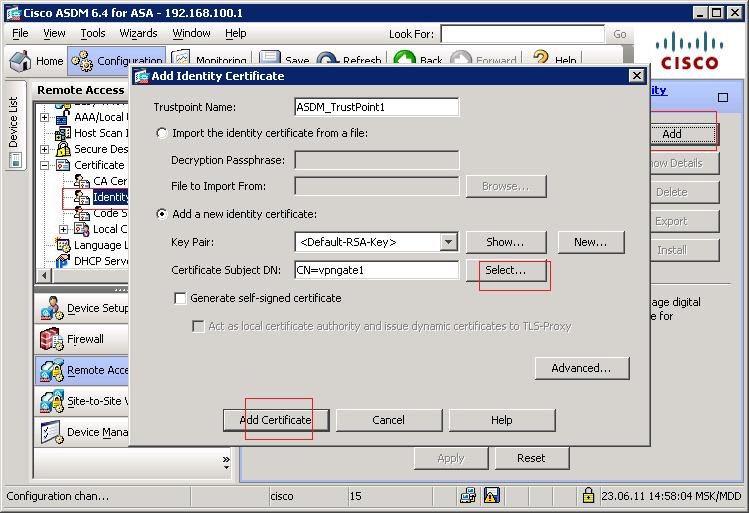Select the DHCP Server tree icon

[x=63, y=261]
